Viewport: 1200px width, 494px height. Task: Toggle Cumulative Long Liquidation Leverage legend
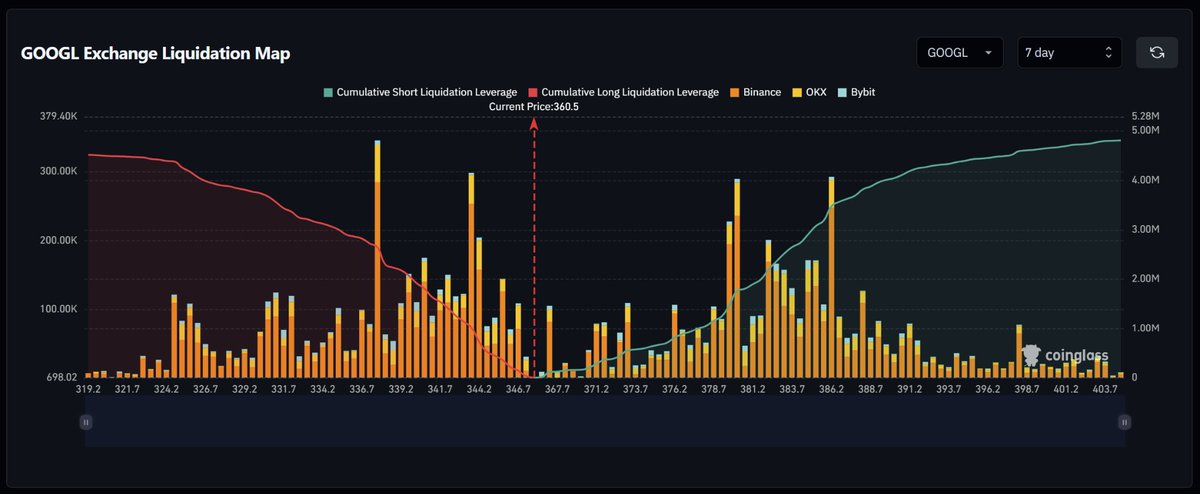coord(623,92)
